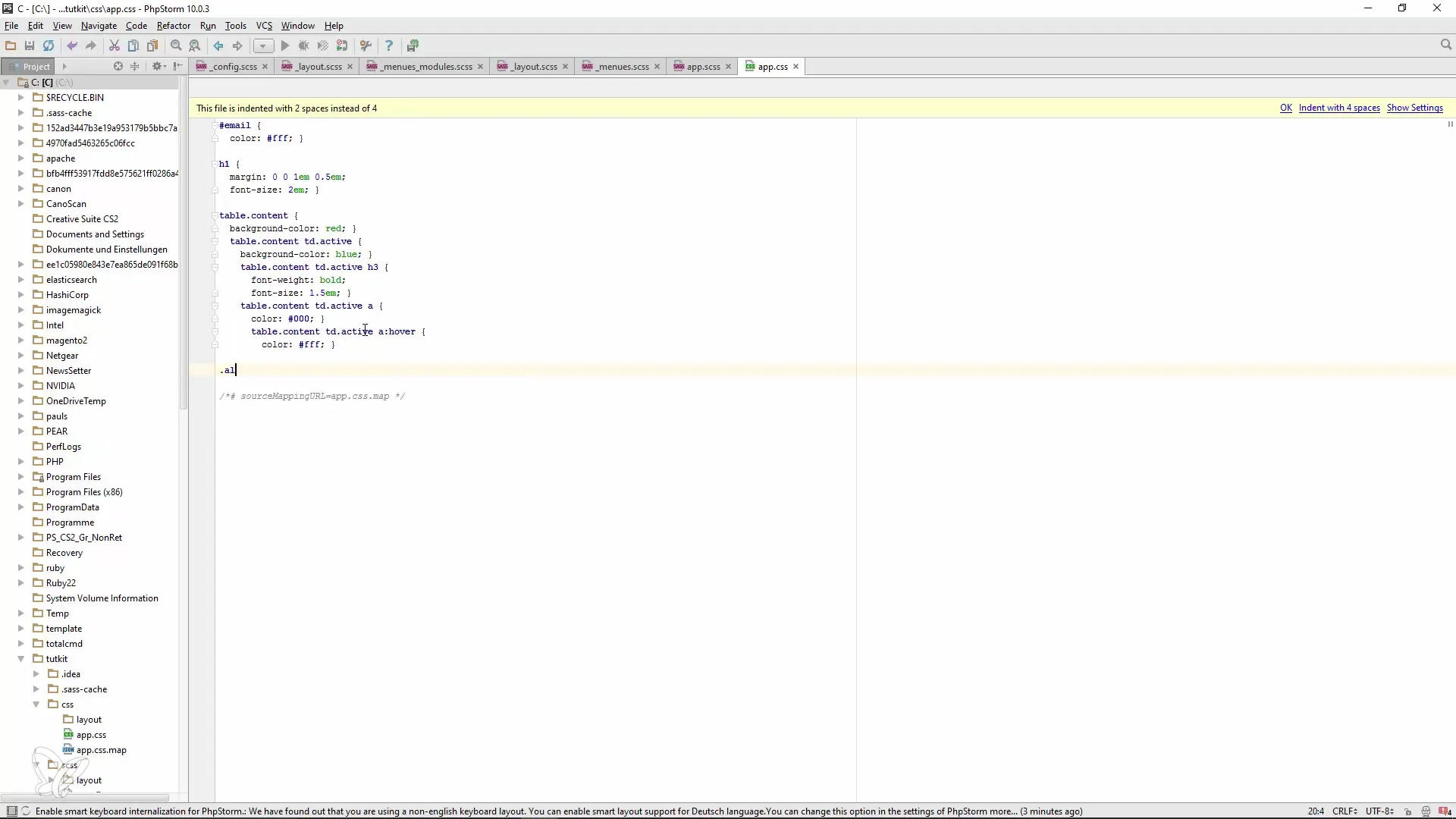This screenshot has width=1456, height=819.
Task: Expand the magento2 folder
Action: tap(21, 340)
